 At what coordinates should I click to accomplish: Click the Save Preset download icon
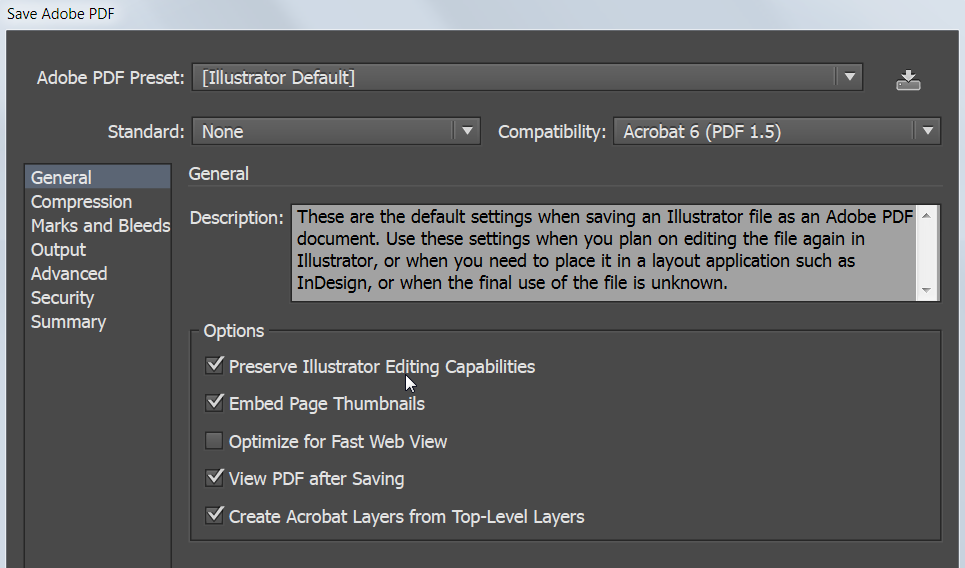pyautogui.click(x=908, y=80)
